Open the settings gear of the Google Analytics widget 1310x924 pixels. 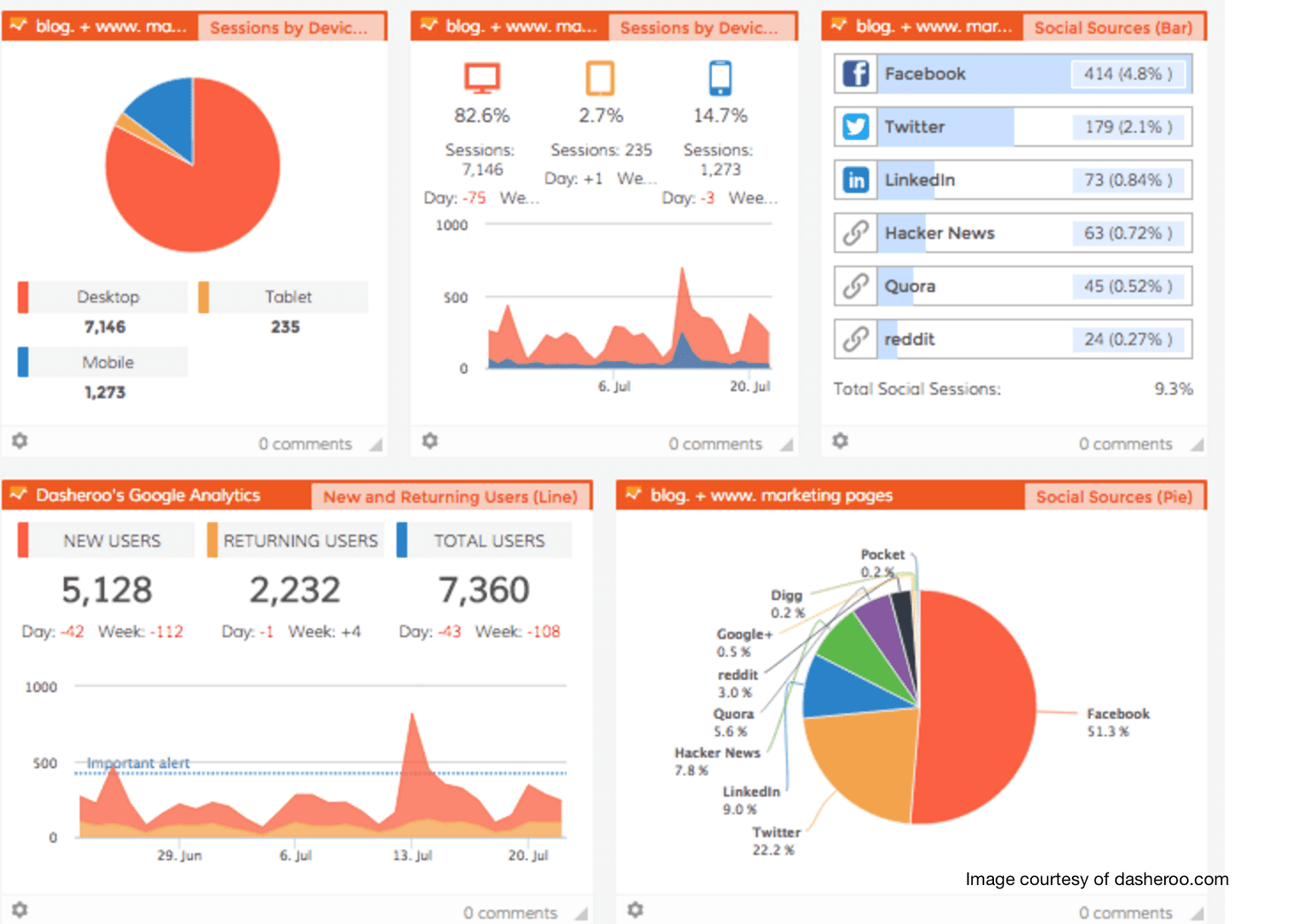pos(19,911)
